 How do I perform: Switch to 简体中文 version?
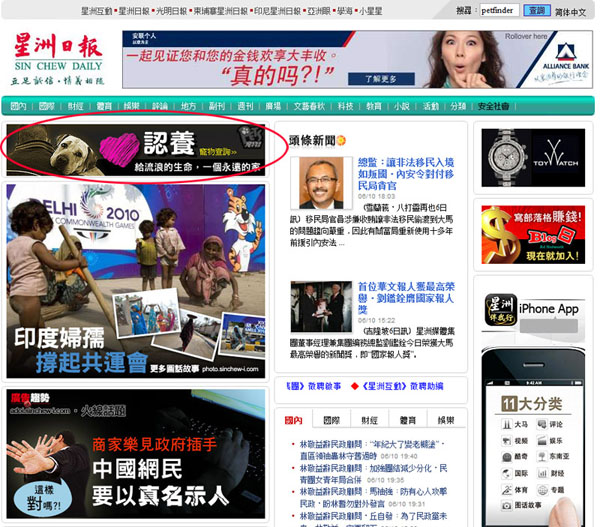click(571, 12)
